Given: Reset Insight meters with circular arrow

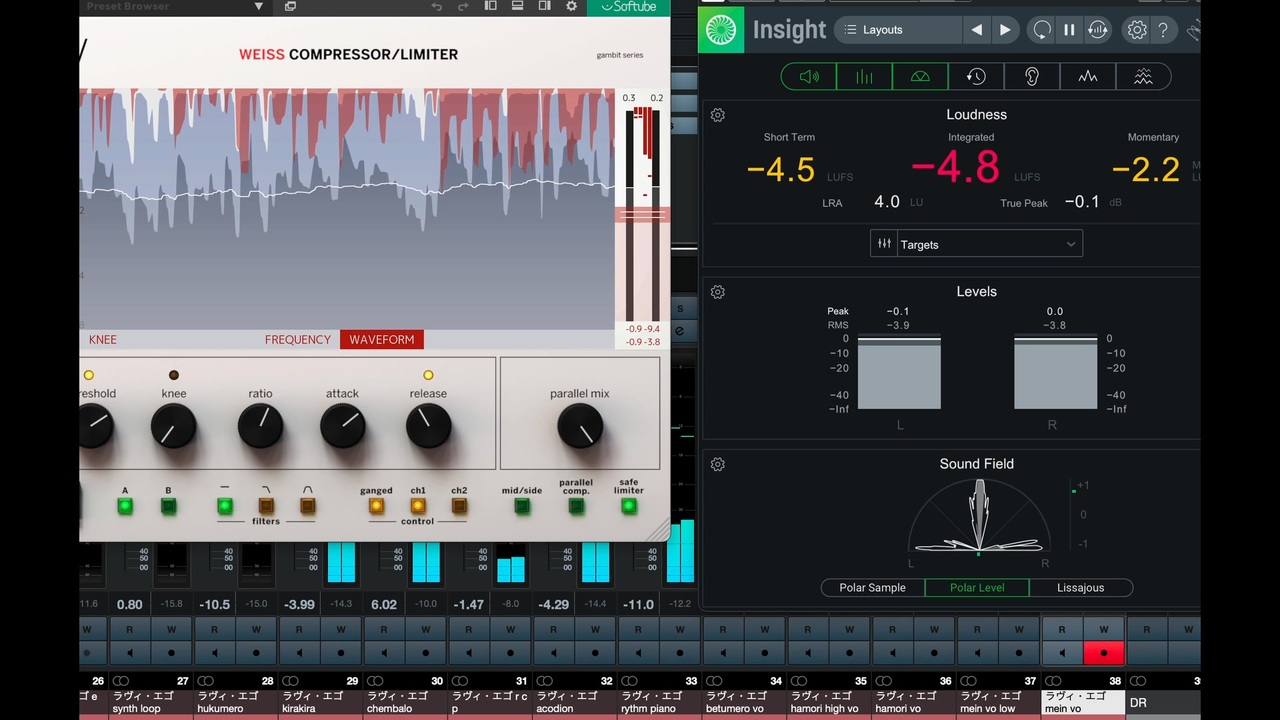Looking at the screenshot, I should click(x=1041, y=30).
